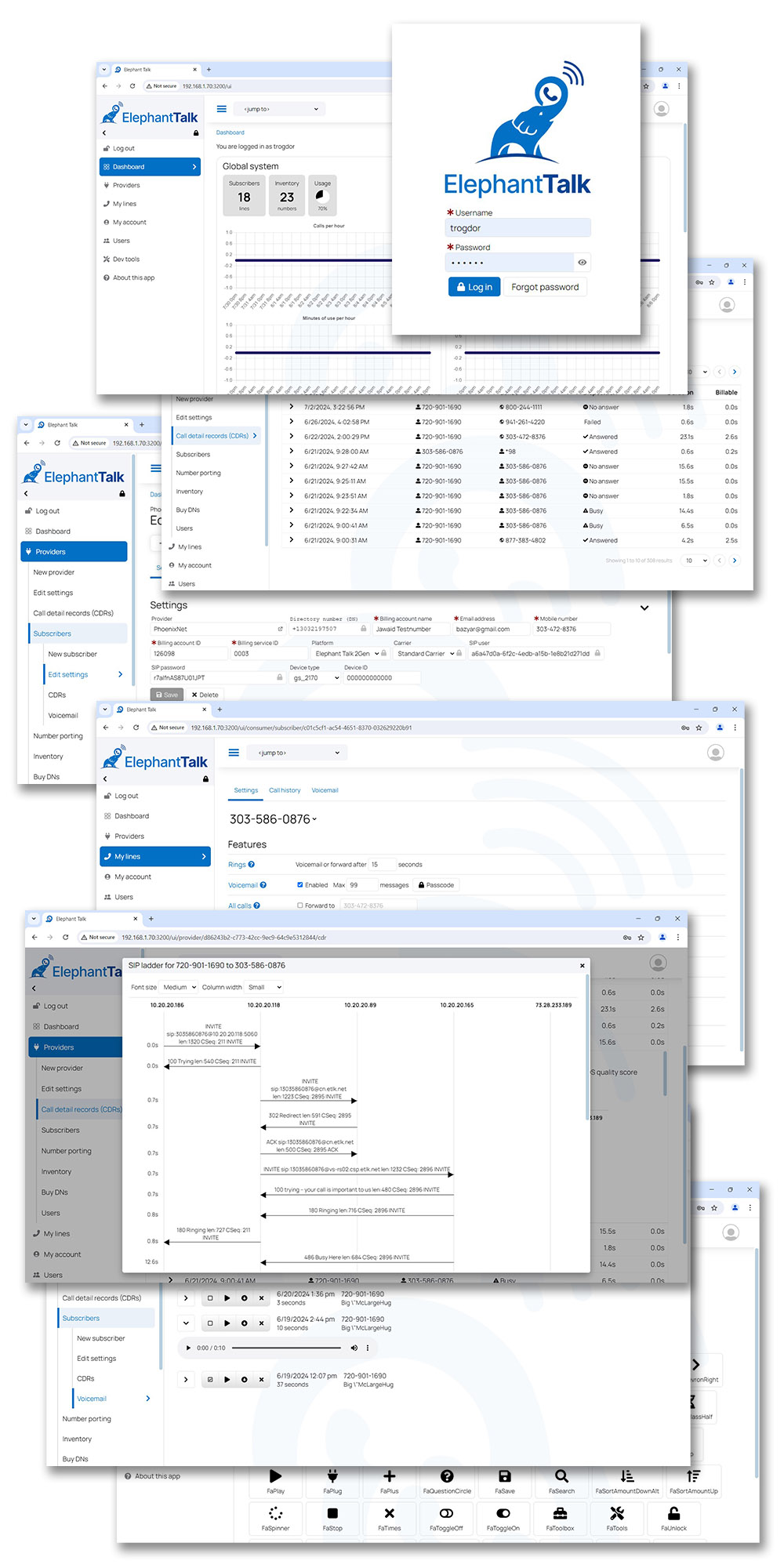Select Call detail records (CDRs) in the CDR window sidebar
Screen dimensions: 784x1568
216,436
